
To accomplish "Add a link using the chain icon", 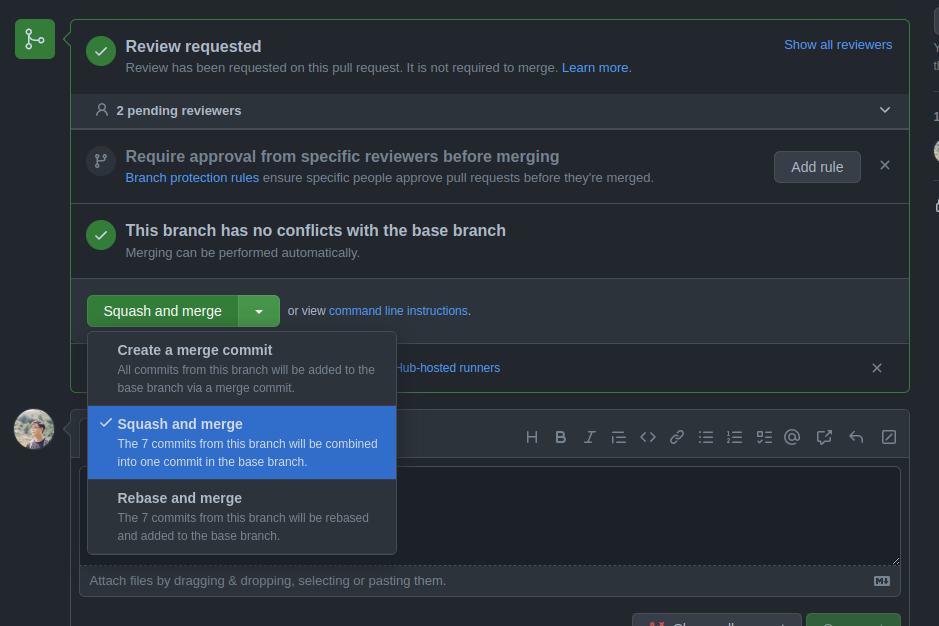I will [x=677, y=437].
